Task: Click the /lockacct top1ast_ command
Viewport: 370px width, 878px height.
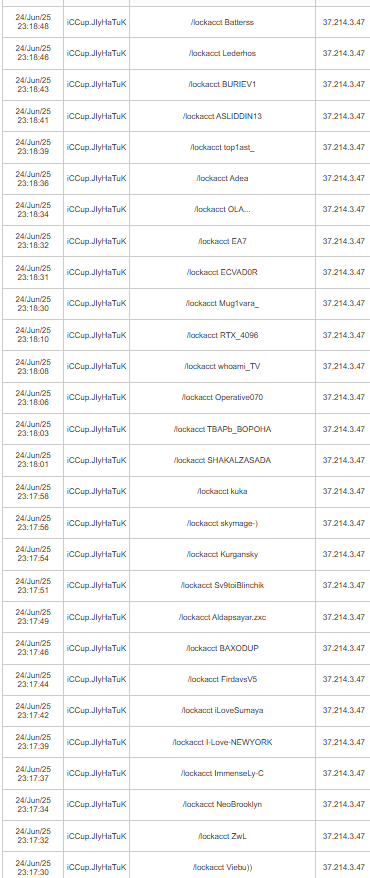Action: (x=222, y=147)
